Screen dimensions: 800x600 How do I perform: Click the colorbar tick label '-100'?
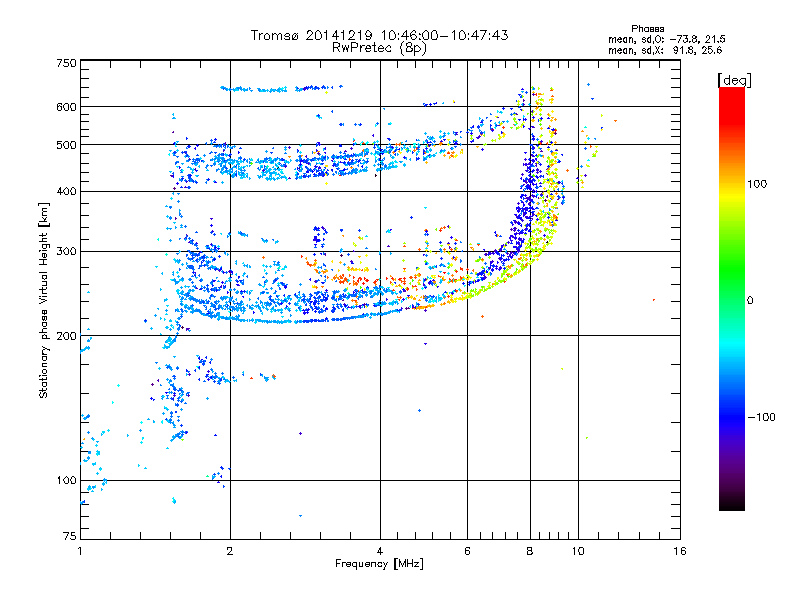point(761,417)
